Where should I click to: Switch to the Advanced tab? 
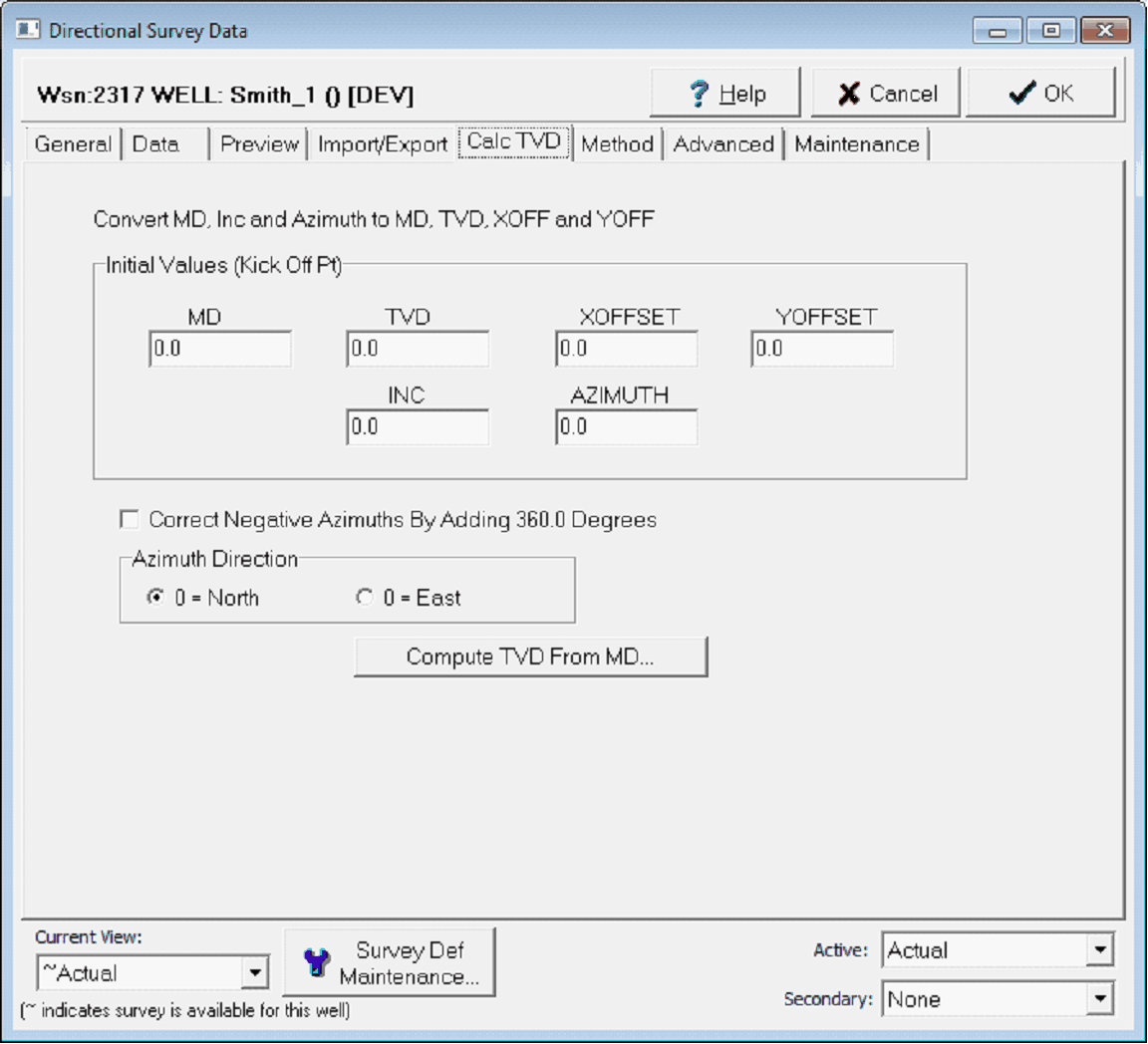coord(723,144)
